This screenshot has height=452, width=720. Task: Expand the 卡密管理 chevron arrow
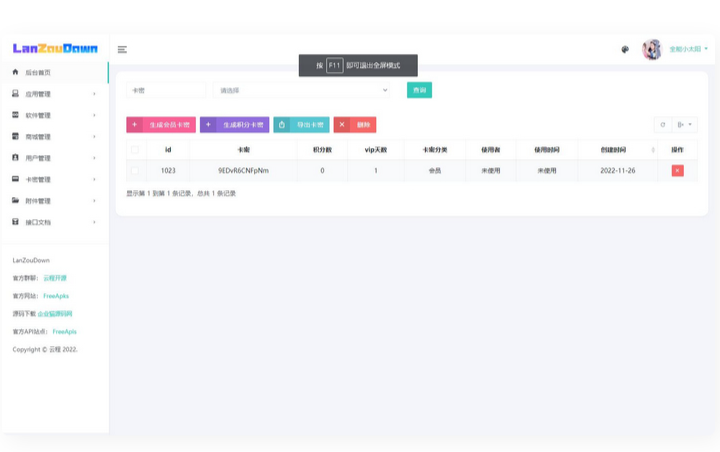94,179
